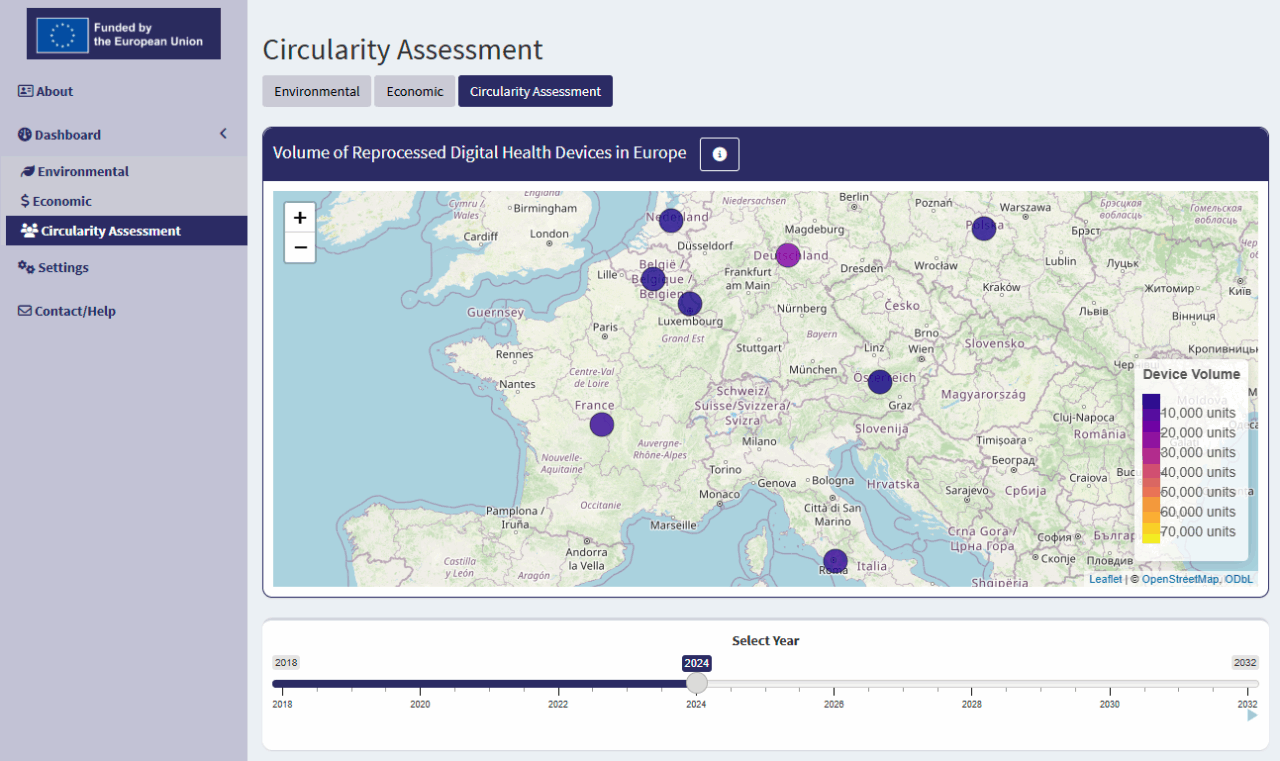Image resolution: width=1280 pixels, height=761 pixels.
Task: Click the 70,000 units legend entry
Action: [x=1198, y=532]
